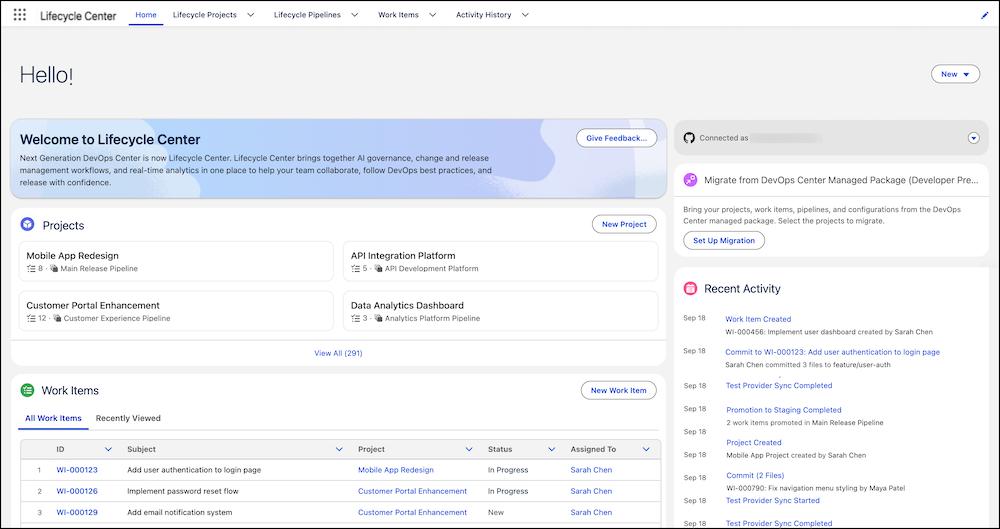Open work item WI-000123 link
Image resolution: width=1000 pixels, height=529 pixels.
(x=77, y=470)
